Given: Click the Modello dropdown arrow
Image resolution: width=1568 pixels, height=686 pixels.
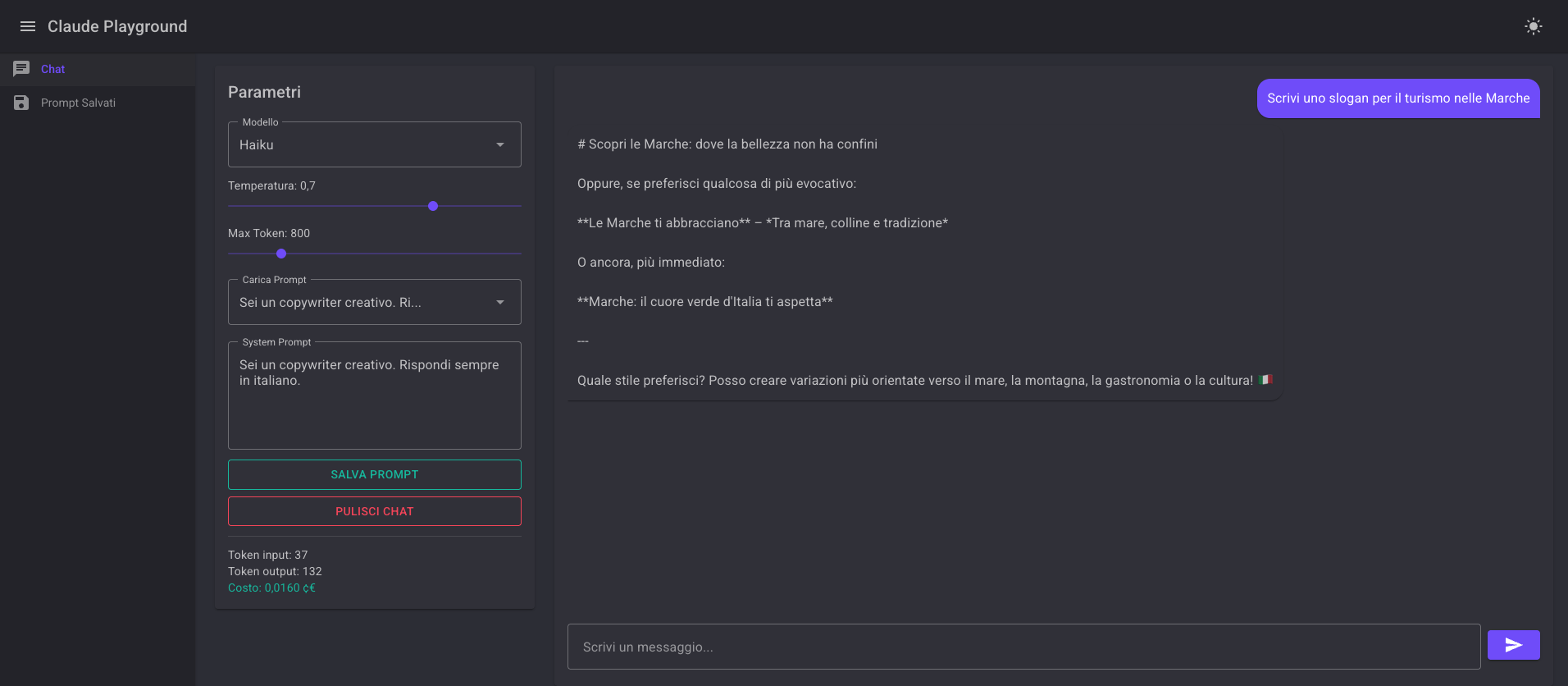Looking at the screenshot, I should point(500,145).
